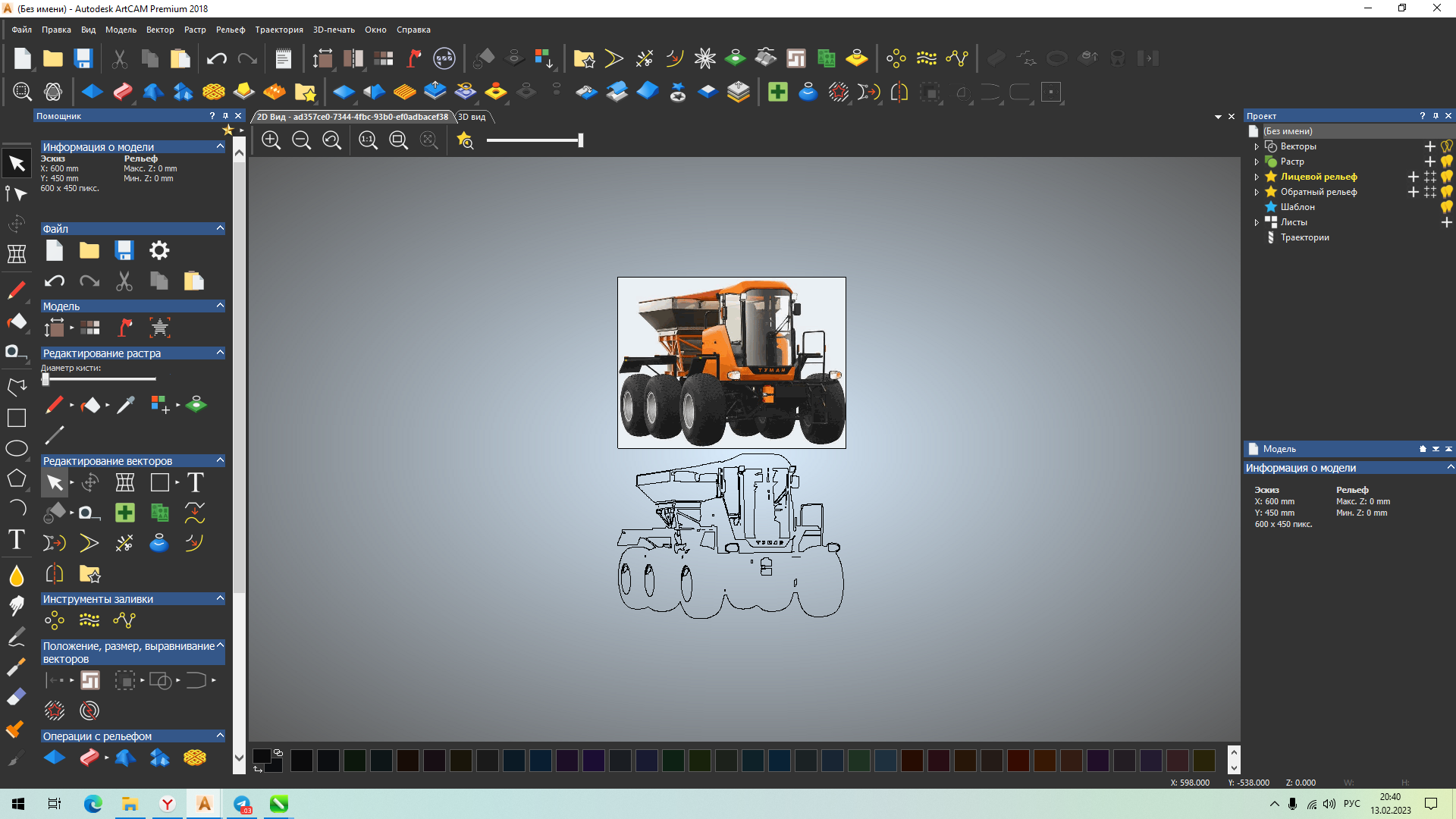Viewport: 1456px width, 819px height.
Task: Toggle Vectors visibility bulb in Project
Action: point(1447,146)
